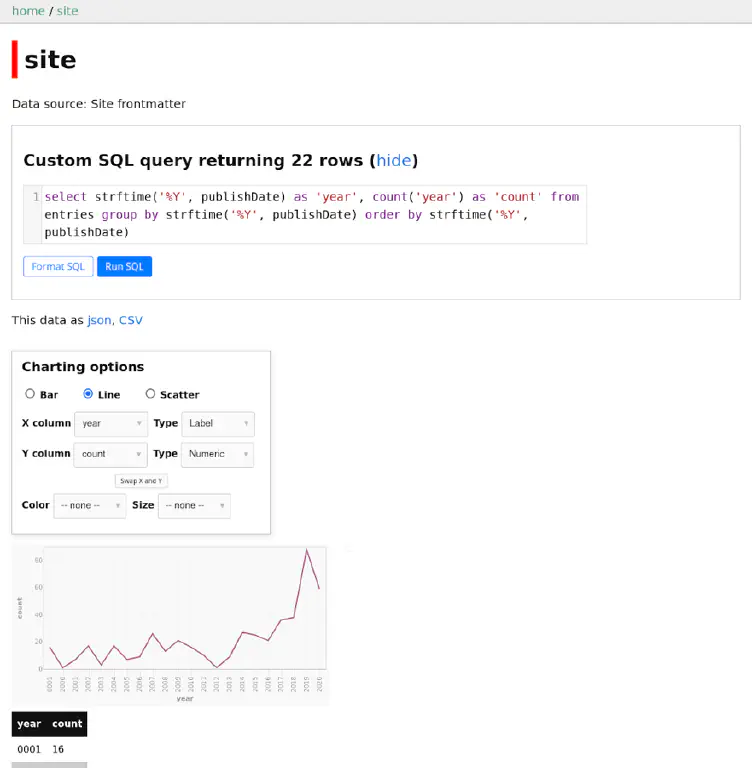Viewport: 752px width, 768px height.
Task: Go to home breadcrumb link
Action: click(x=28, y=10)
